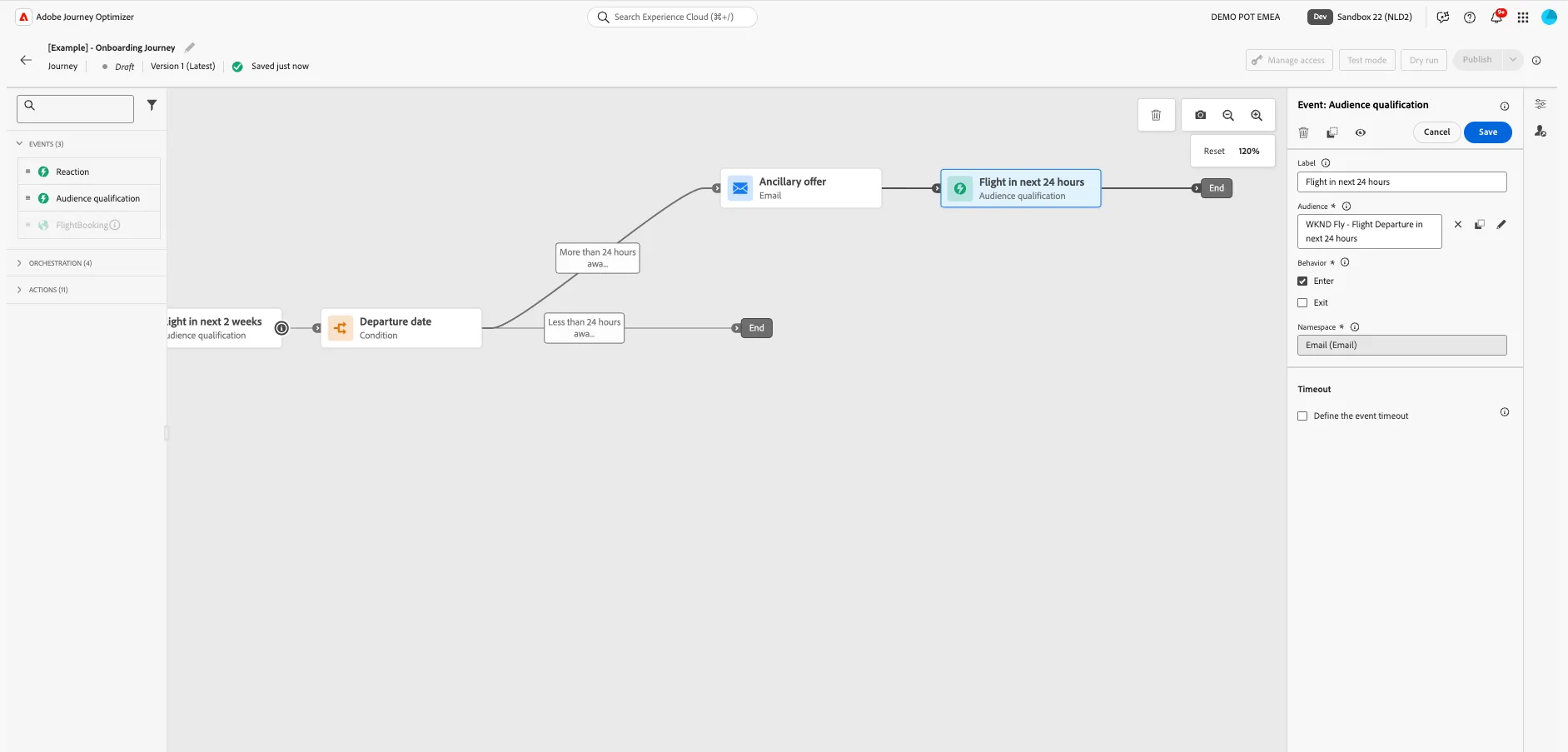Open the help question mark icon
The width and height of the screenshot is (1568, 752).
tap(1470, 17)
